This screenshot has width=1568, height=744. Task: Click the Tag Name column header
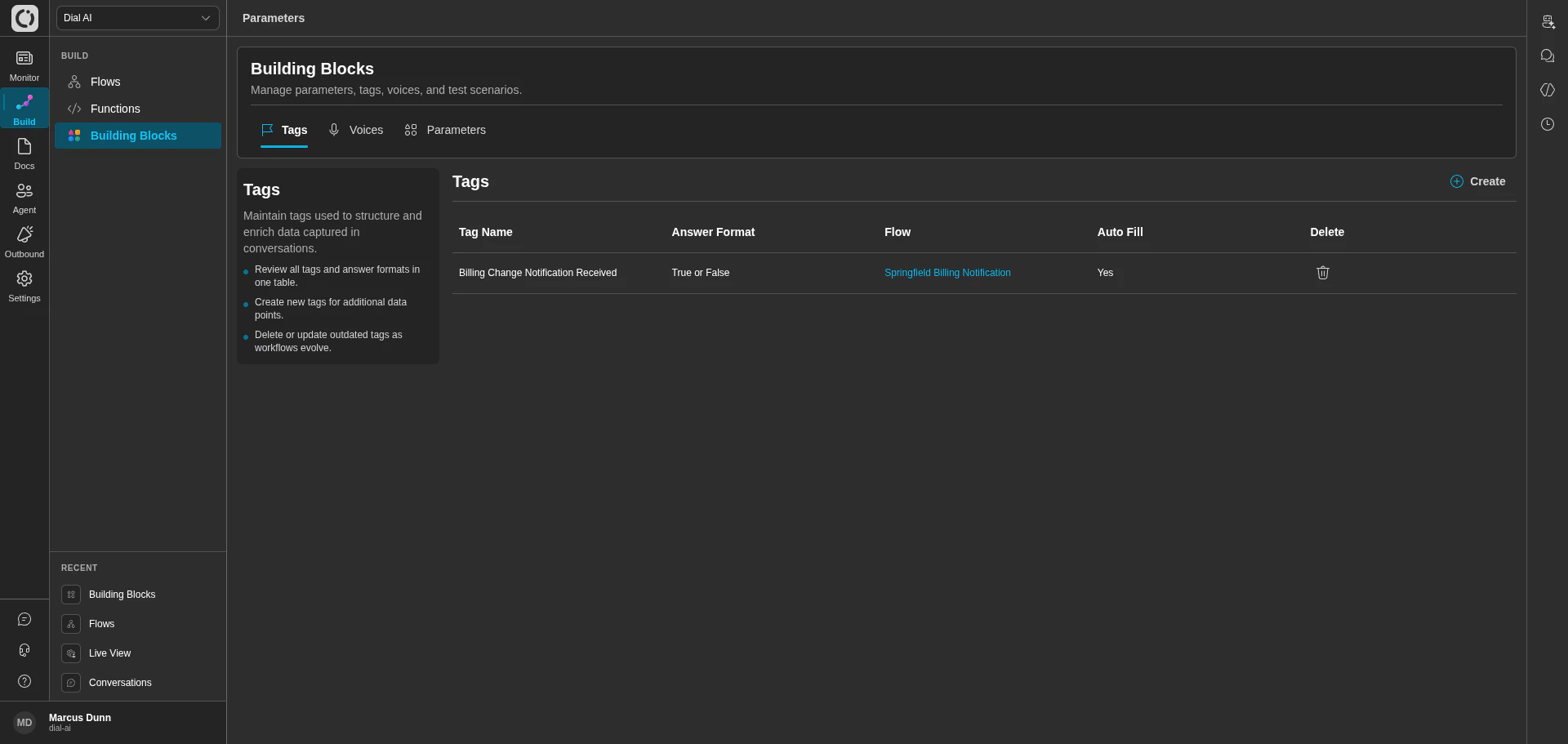coord(486,232)
